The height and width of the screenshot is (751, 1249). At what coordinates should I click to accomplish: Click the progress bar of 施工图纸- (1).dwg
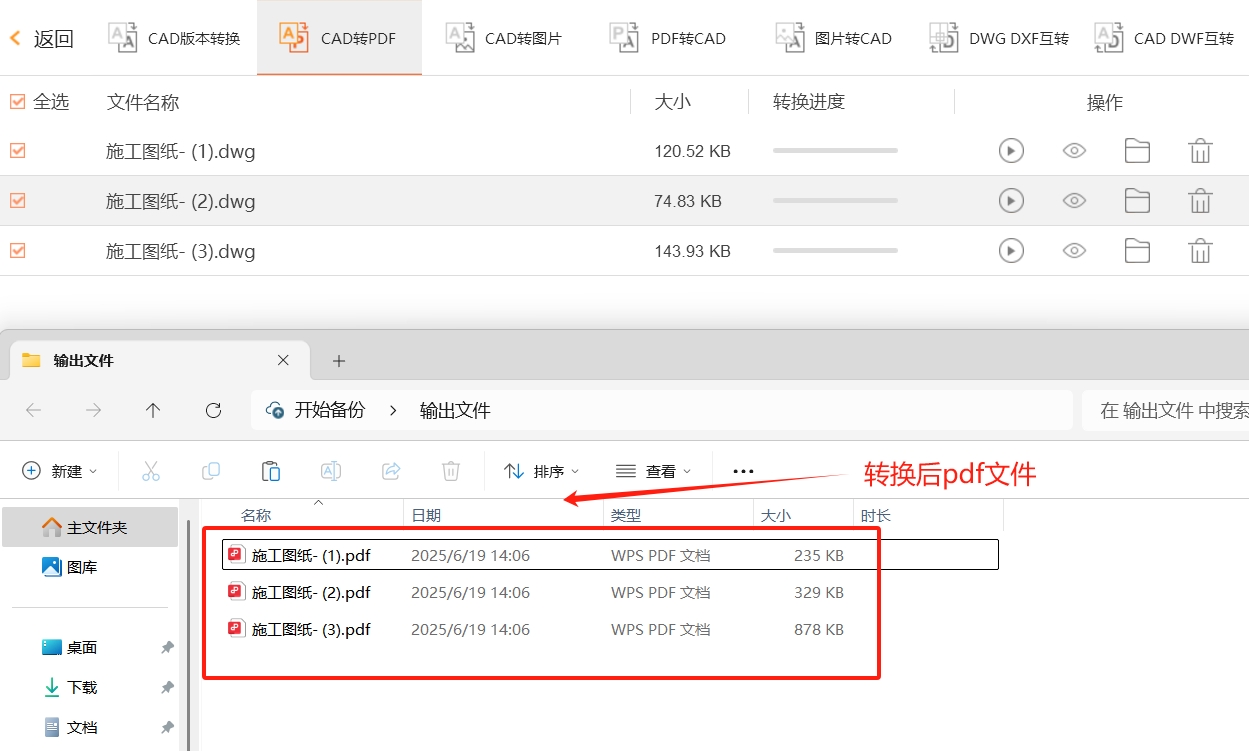point(835,150)
